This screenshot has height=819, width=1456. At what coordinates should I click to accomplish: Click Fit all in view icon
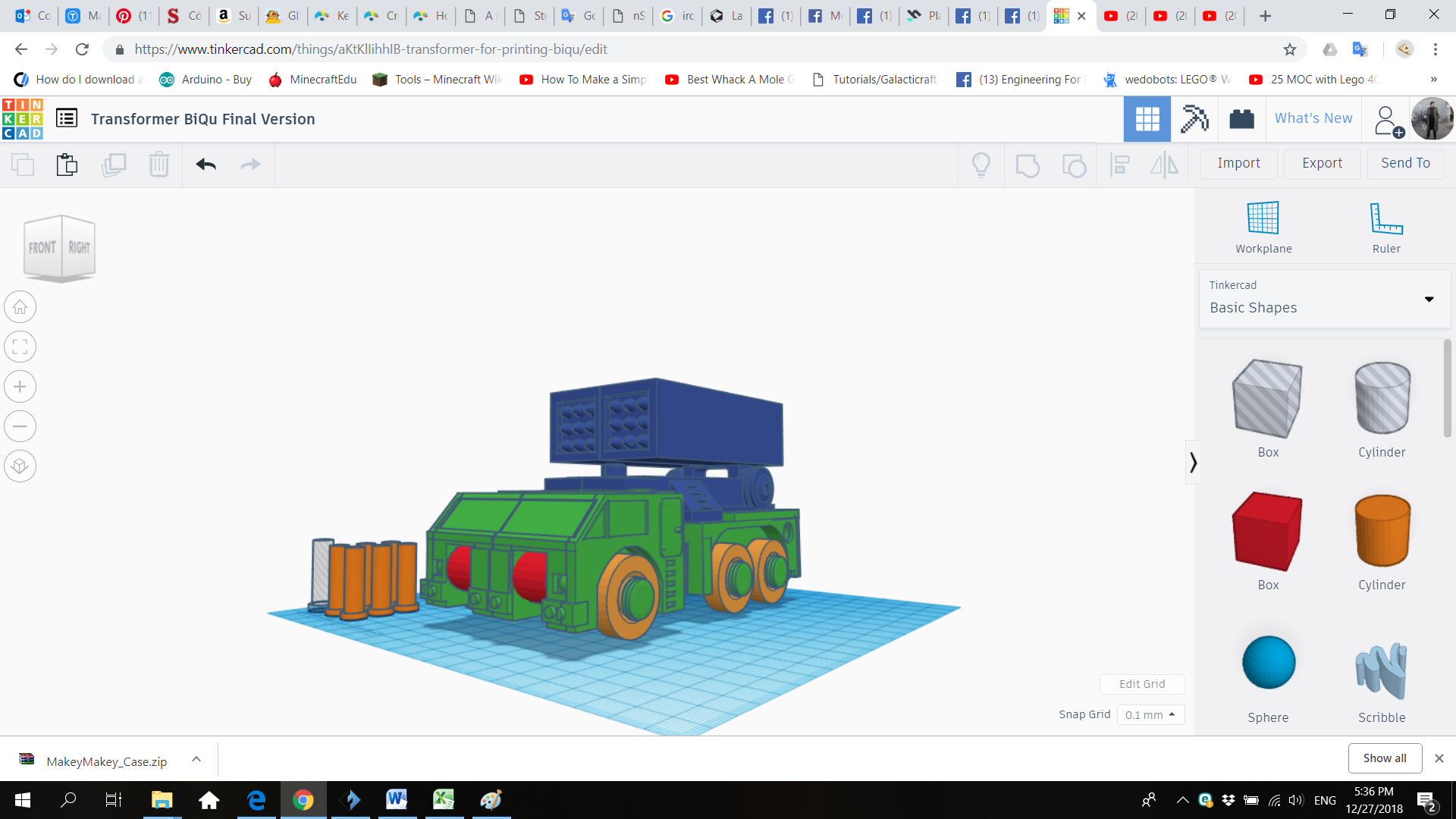pyautogui.click(x=20, y=347)
